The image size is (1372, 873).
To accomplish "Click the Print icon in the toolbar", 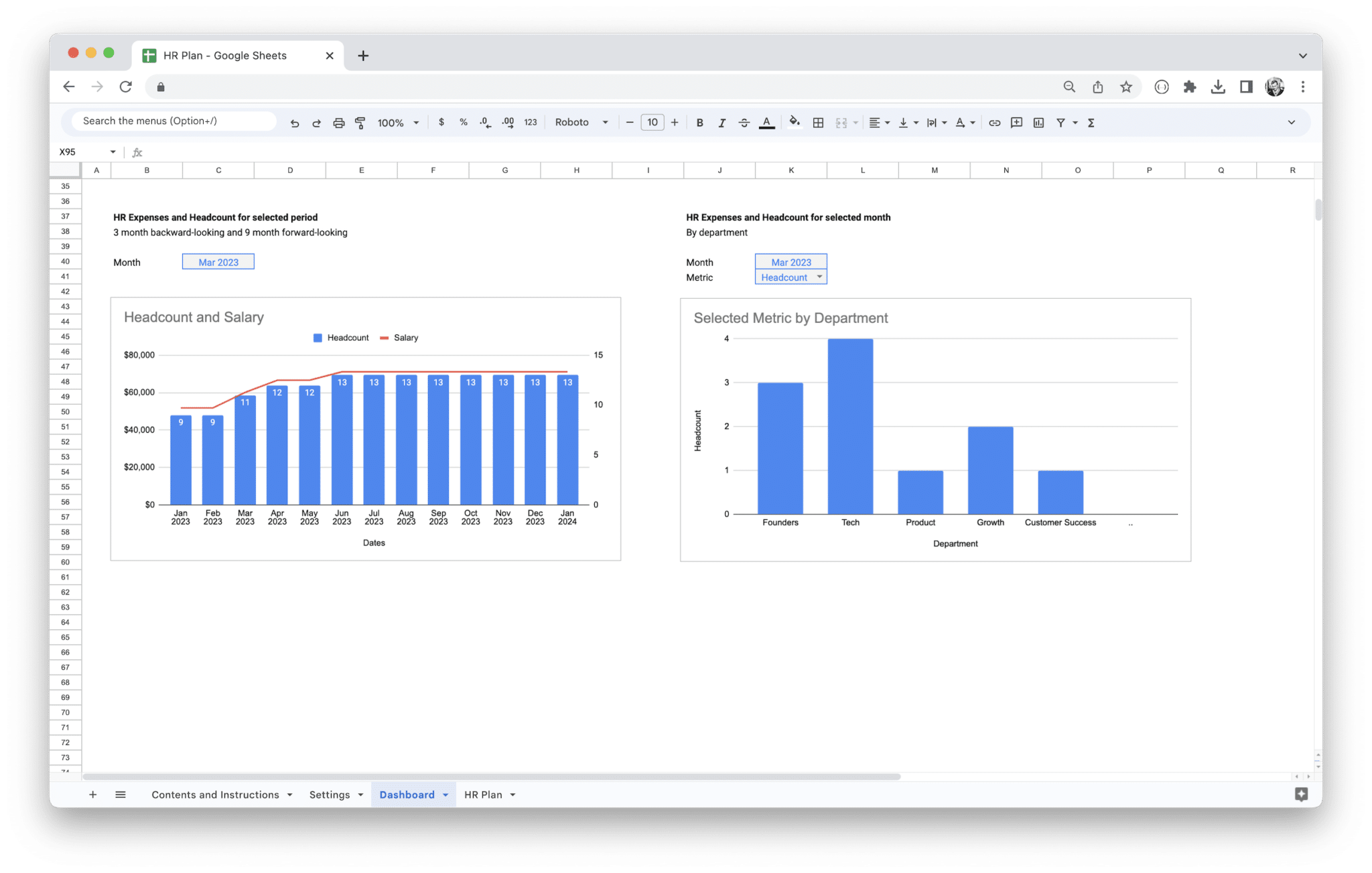I will 338,122.
